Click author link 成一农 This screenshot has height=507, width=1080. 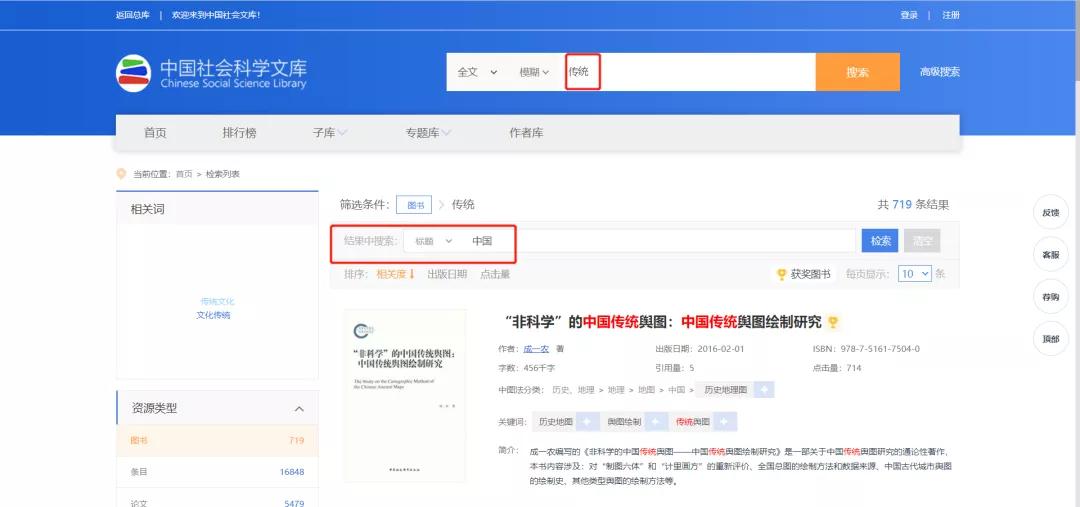[537, 349]
